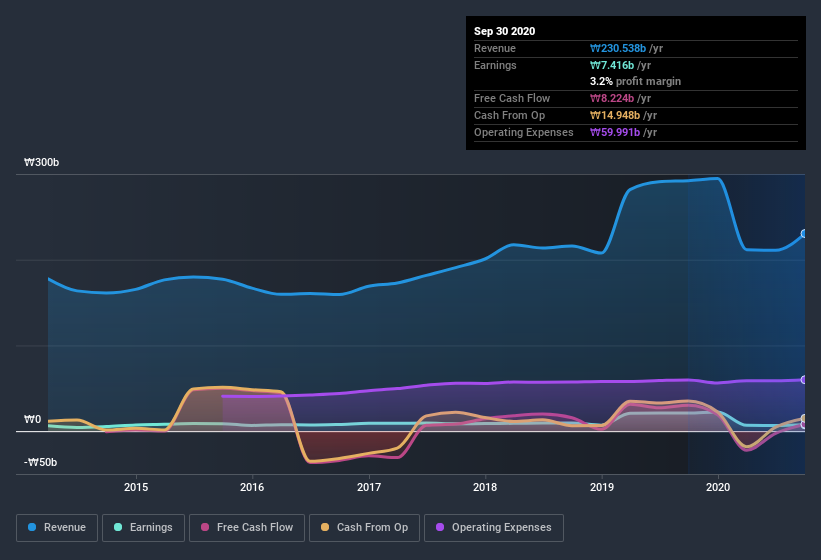Select the 2015 x-axis label
821x560 pixels.
136,487
